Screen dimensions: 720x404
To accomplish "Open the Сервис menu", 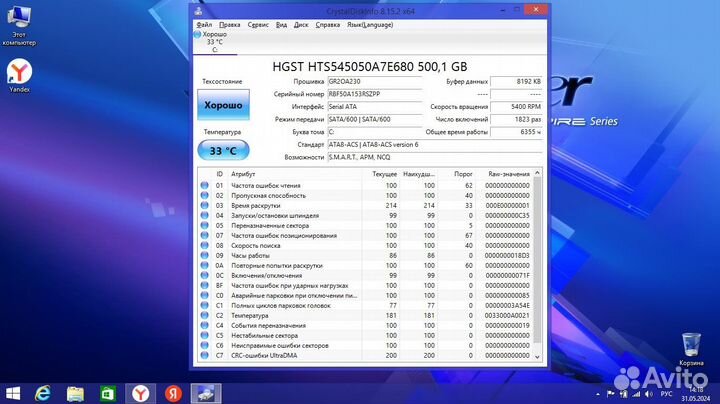I will click(258, 23).
